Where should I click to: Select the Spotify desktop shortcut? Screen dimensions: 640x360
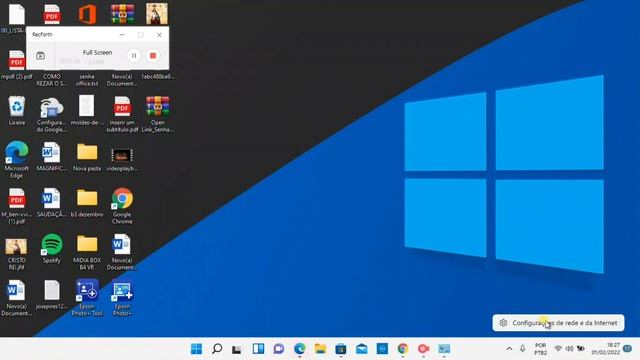[x=51, y=249]
